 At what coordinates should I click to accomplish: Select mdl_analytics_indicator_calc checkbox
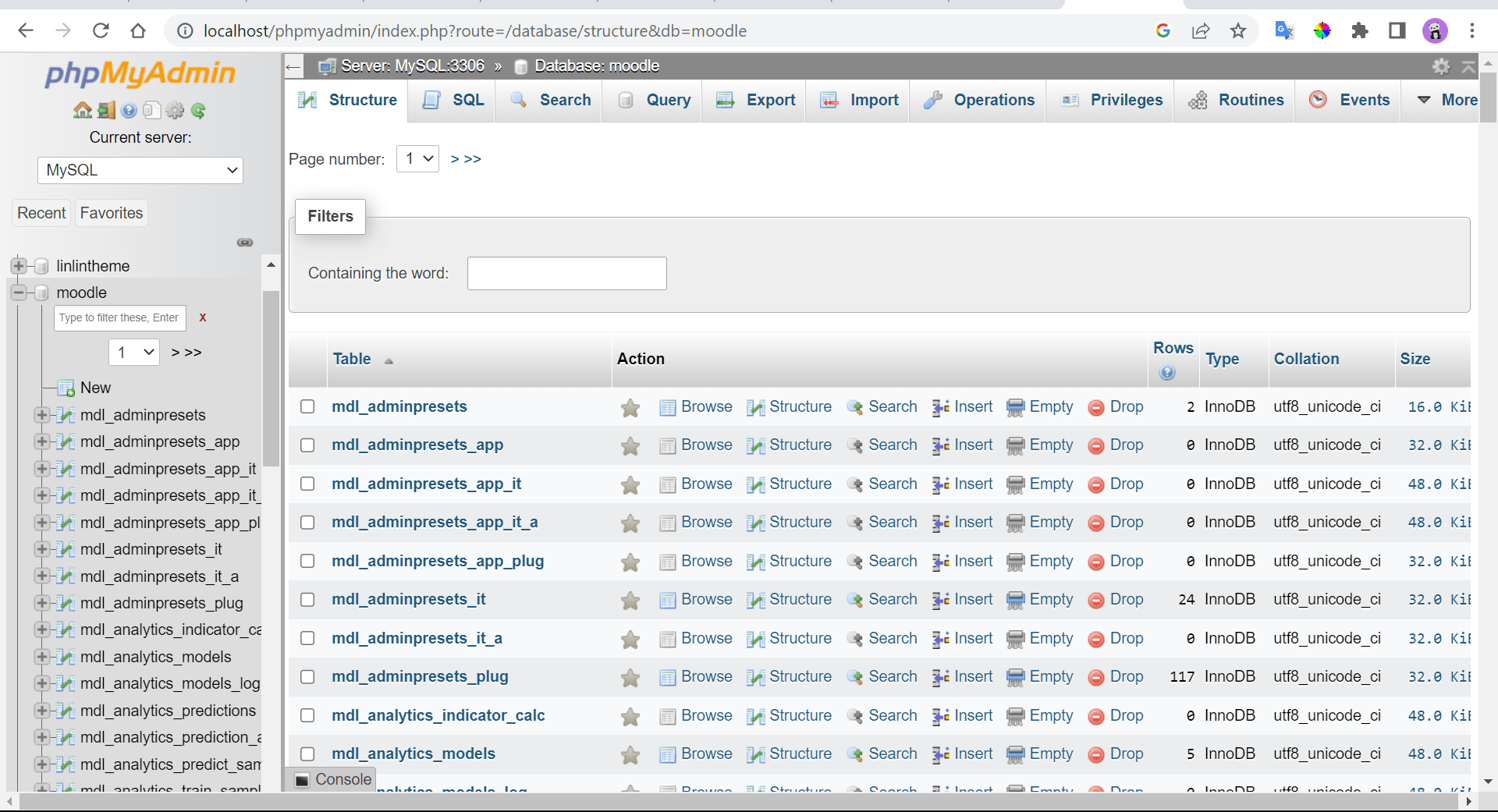pyautogui.click(x=307, y=715)
